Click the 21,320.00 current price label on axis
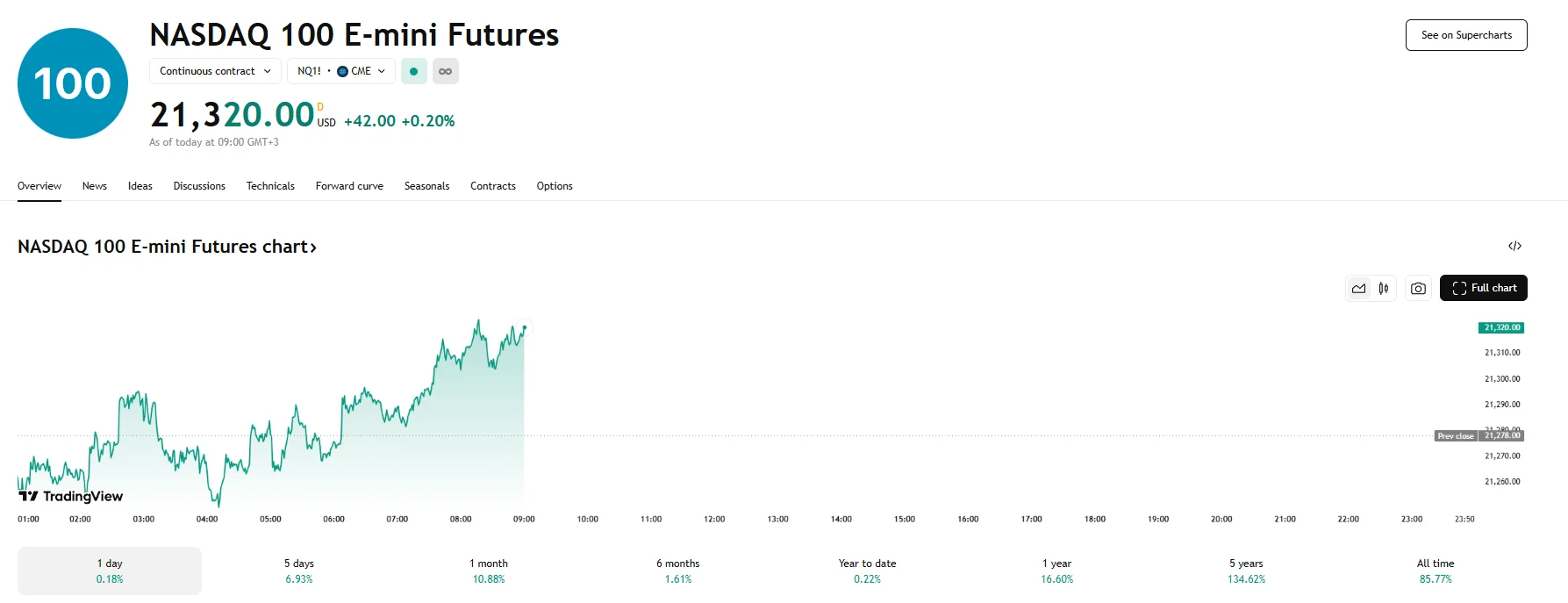This screenshot has width=1568, height=603. coord(1501,327)
